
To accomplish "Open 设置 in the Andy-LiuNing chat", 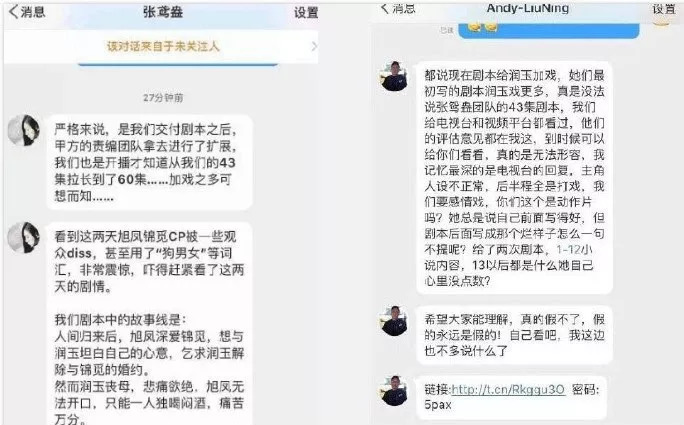I will [663, 8].
